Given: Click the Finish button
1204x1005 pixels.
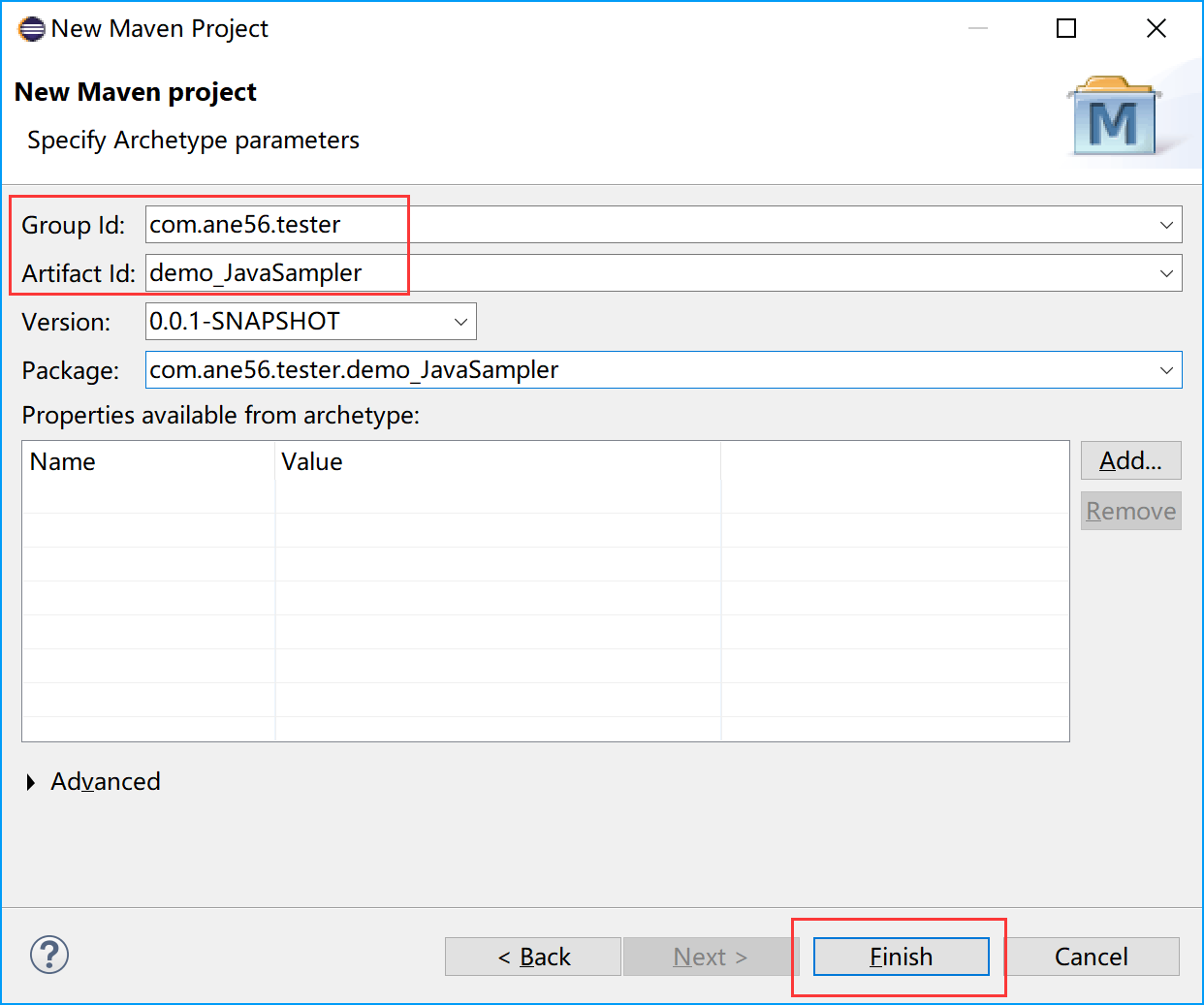Looking at the screenshot, I should 901,957.
